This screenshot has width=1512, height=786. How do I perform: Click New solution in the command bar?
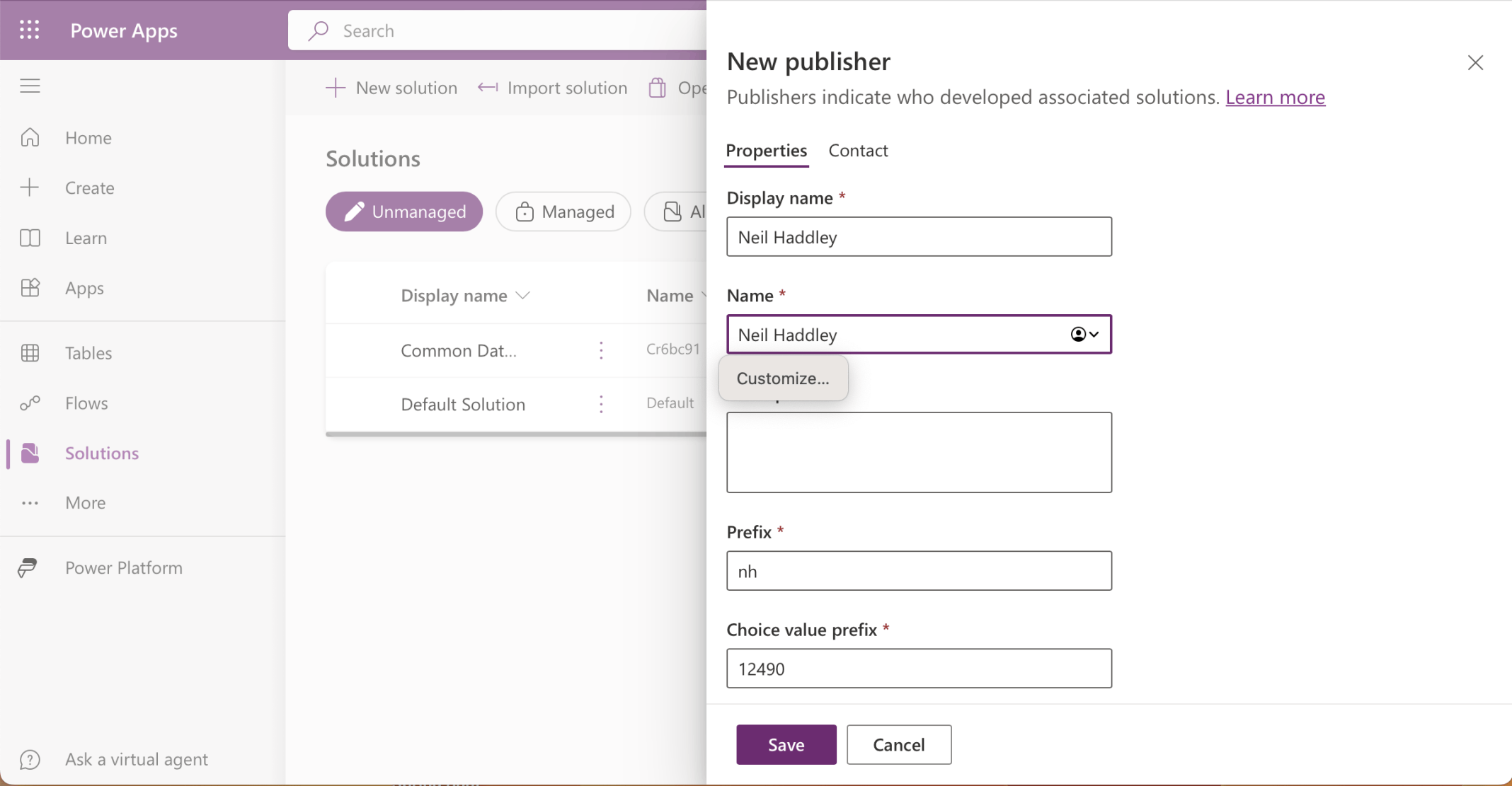point(391,88)
